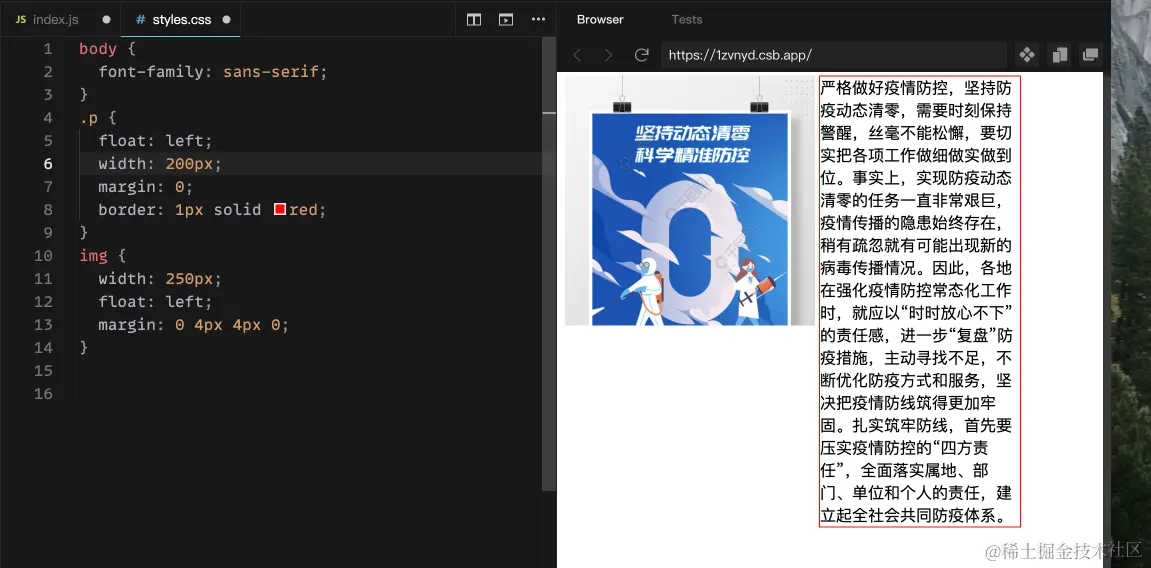Click the split editor layout icon

click(473, 20)
